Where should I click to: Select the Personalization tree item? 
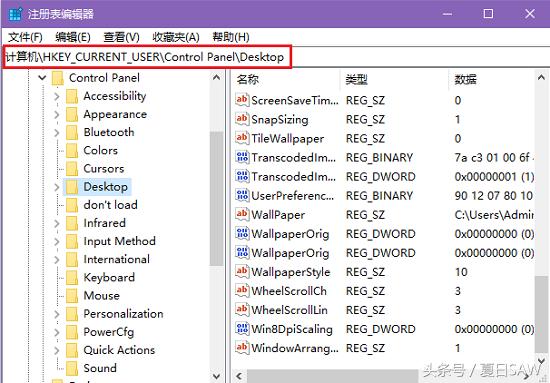(x=123, y=314)
